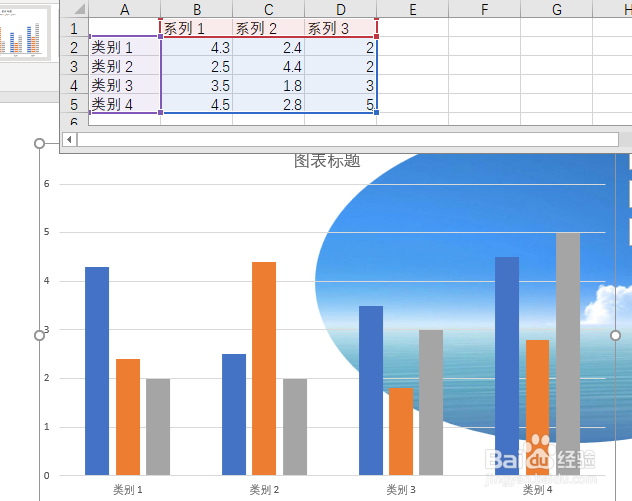
Task: Click blue bar of 类别 1
Action: [97, 371]
